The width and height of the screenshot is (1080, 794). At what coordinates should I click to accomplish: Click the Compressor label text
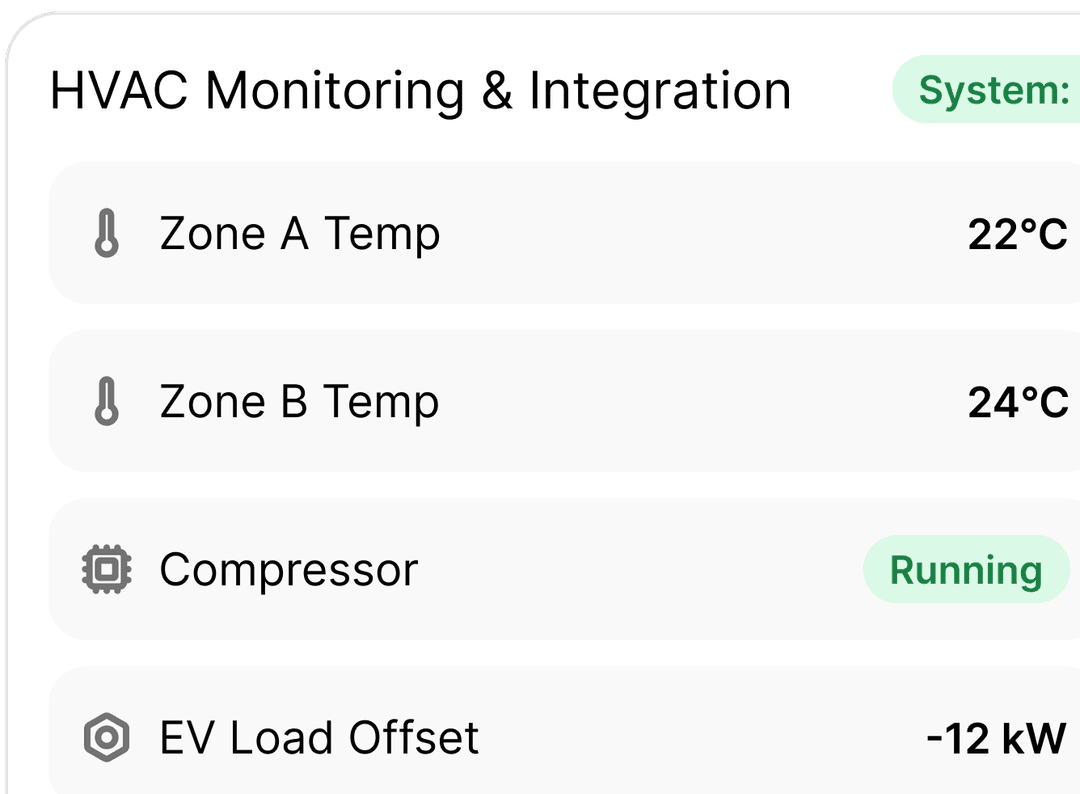tap(289, 570)
